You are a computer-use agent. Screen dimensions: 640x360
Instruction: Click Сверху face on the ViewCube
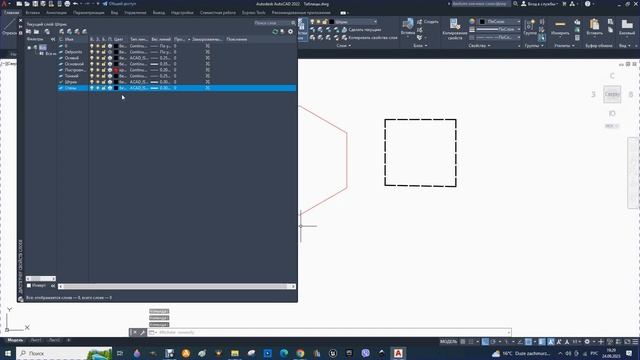[612, 94]
